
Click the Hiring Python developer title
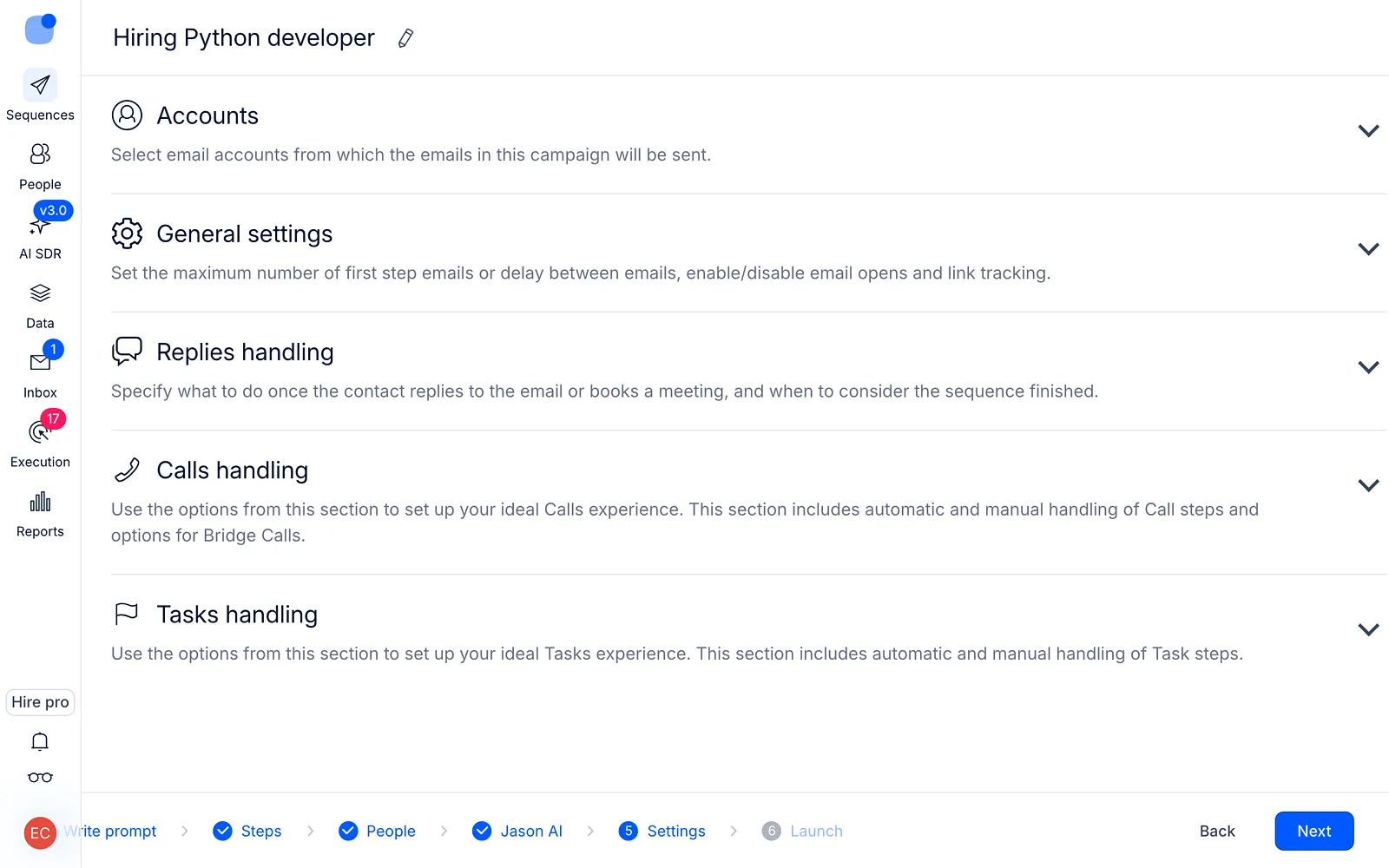244,38
